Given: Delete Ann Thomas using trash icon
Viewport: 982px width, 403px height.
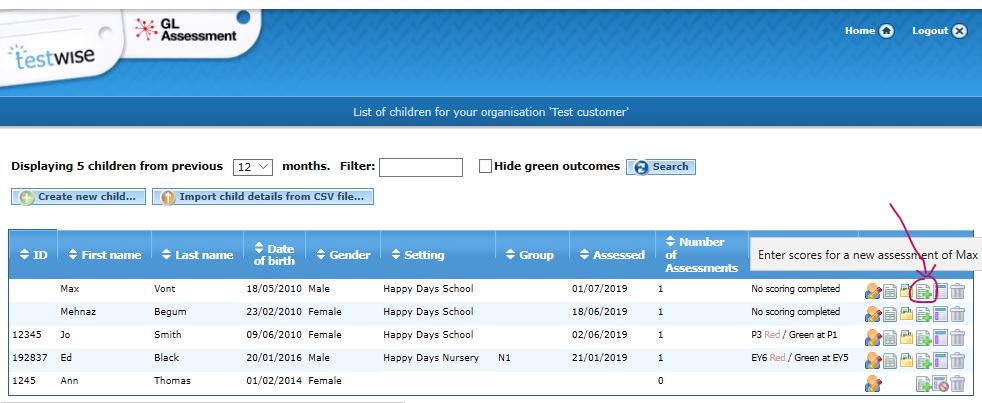Looking at the screenshot, I should click(x=958, y=383).
